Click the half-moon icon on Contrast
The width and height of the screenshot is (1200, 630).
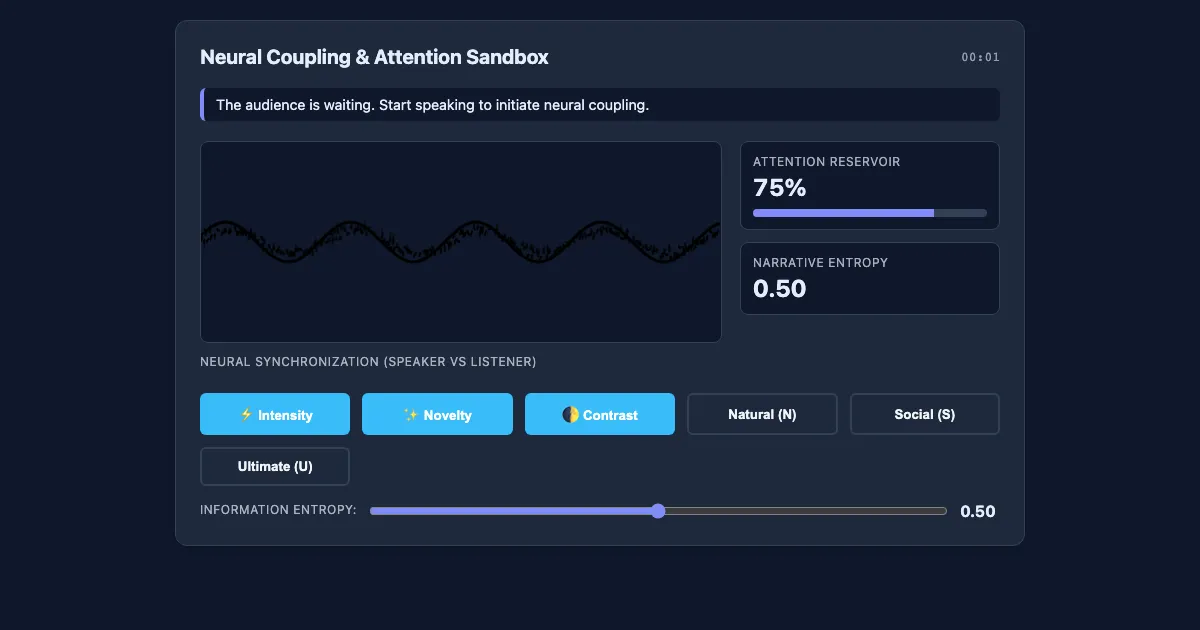[570, 415]
